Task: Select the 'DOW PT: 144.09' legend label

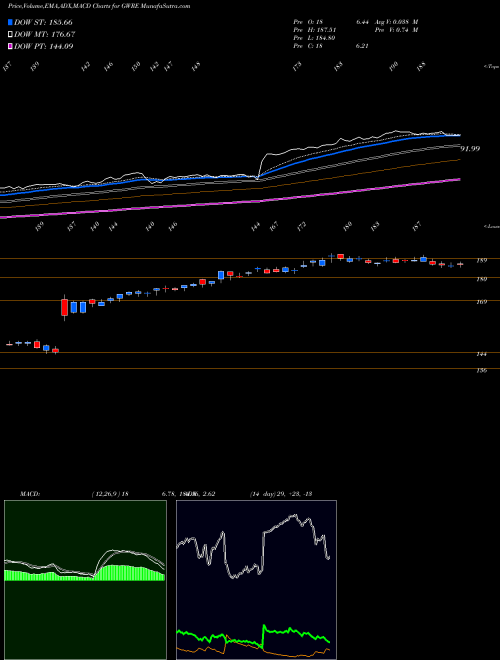Action: point(44,46)
